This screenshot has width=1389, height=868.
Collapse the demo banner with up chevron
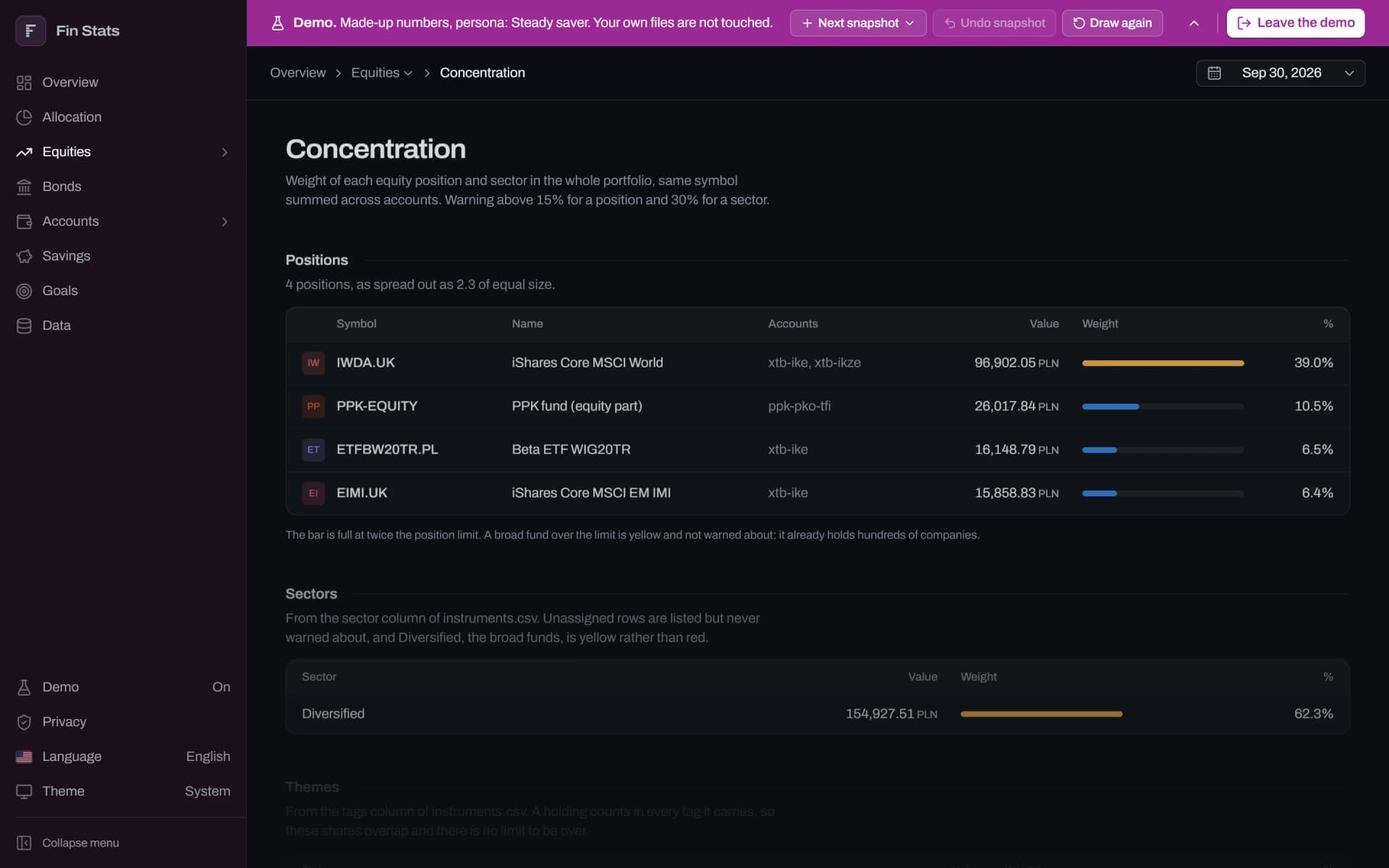click(x=1194, y=23)
